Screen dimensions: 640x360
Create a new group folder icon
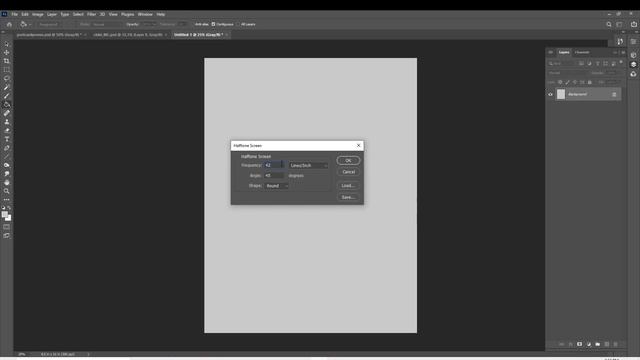point(598,344)
